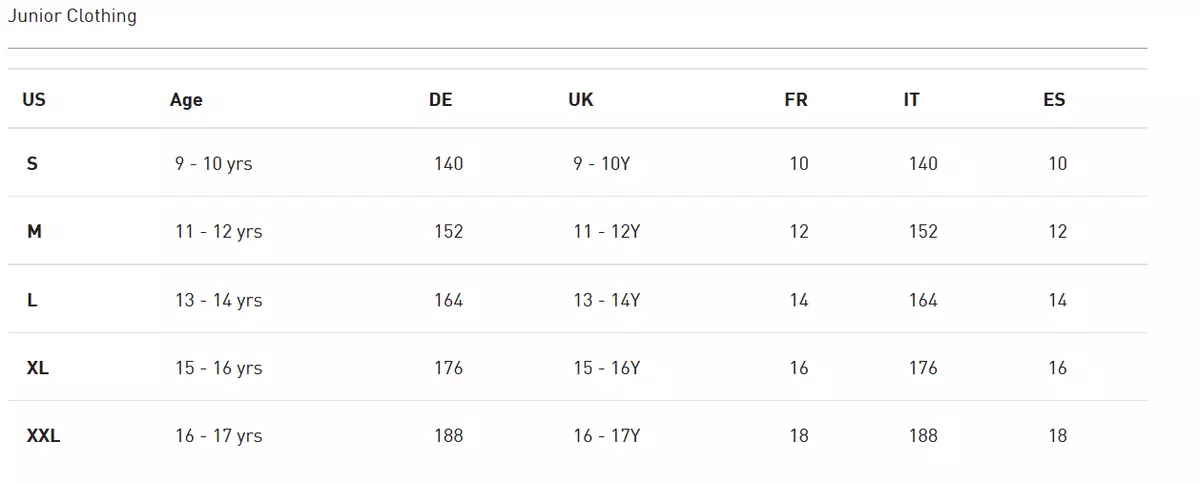Click the ES column header
The width and height of the screenshot is (1200, 484).
click(x=1054, y=100)
